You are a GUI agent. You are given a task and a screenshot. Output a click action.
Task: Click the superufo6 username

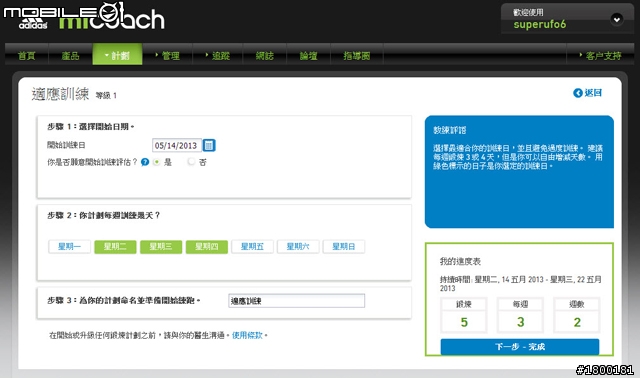point(540,24)
